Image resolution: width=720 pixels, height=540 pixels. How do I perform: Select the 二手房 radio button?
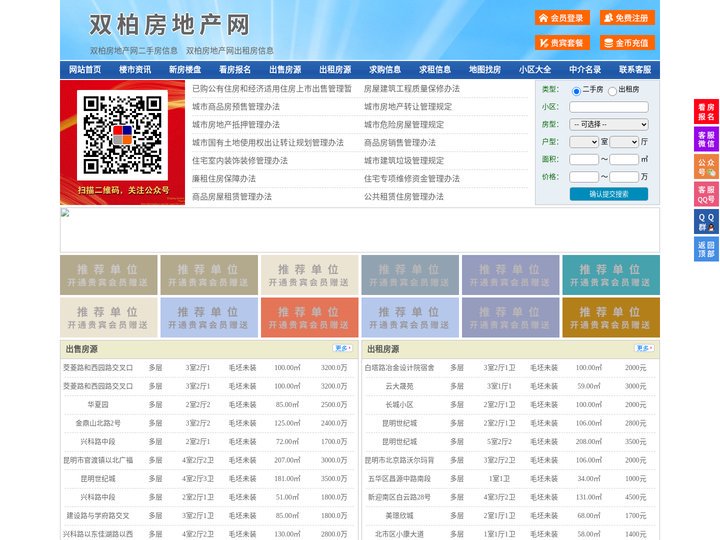(576, 91)
